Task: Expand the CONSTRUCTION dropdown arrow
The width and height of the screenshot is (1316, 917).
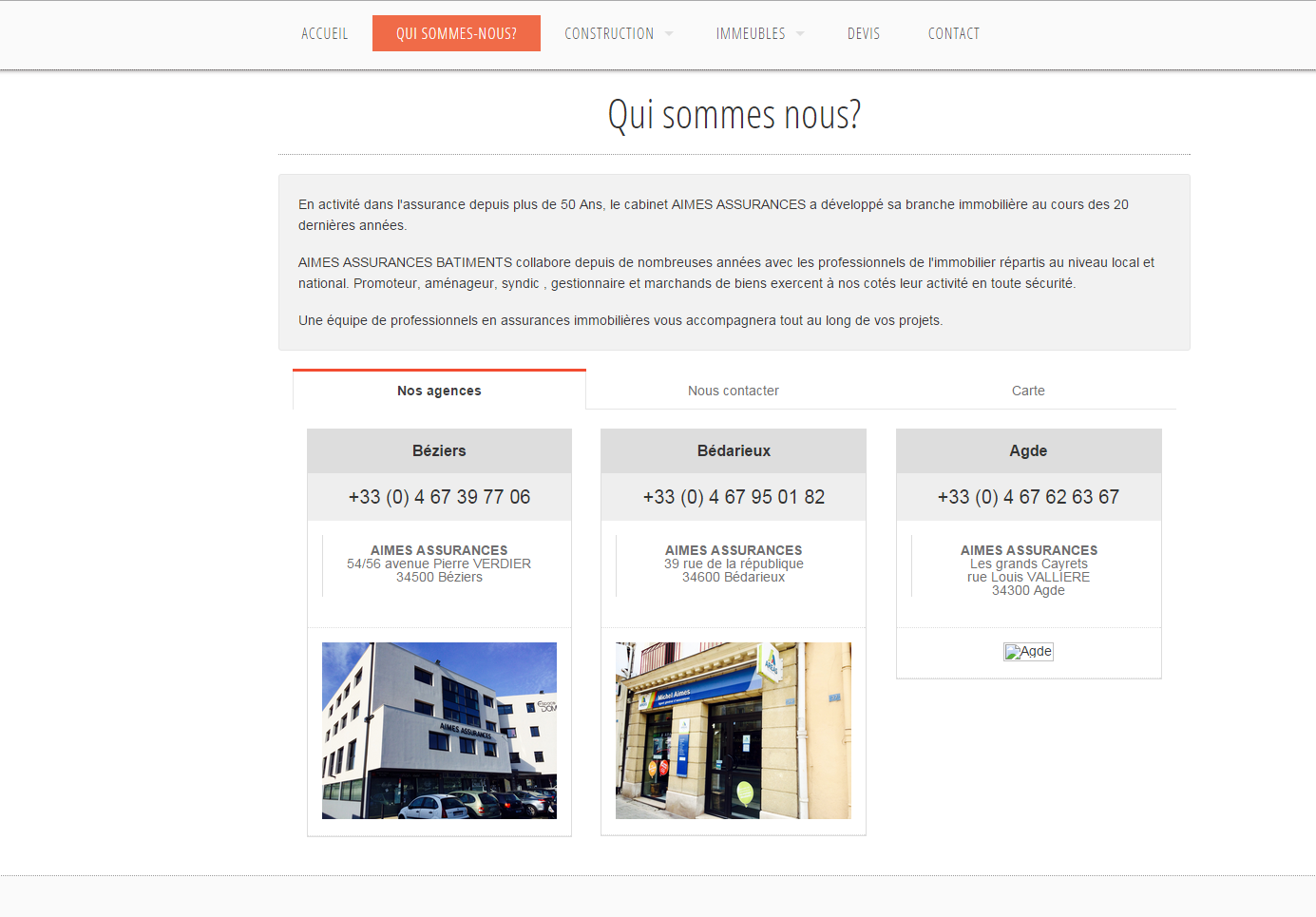Action: point(669,34)
